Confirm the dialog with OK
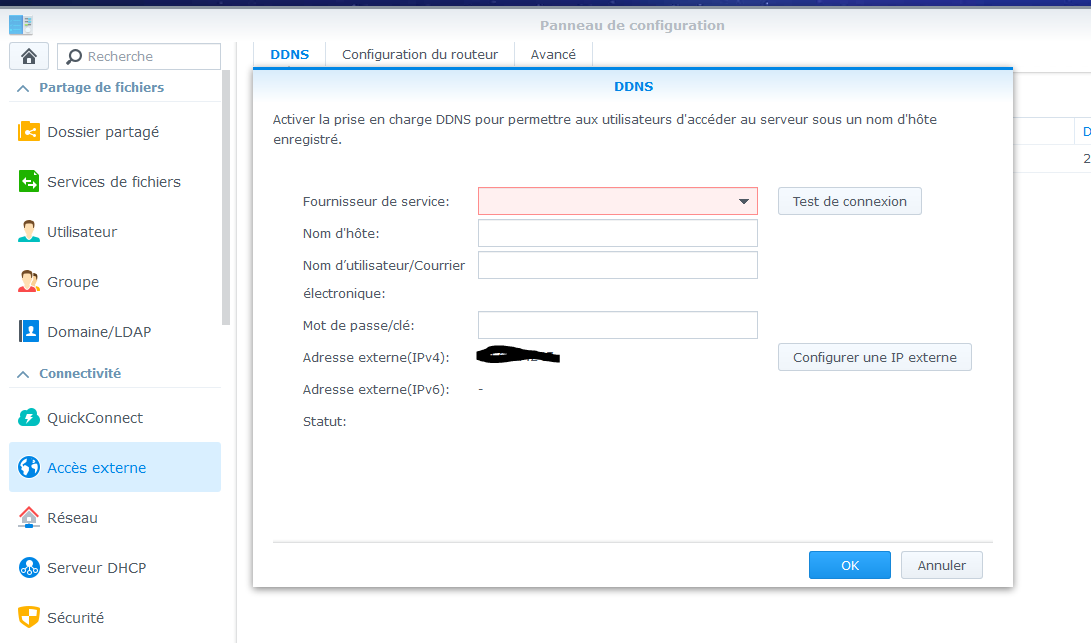 [850, 565]
